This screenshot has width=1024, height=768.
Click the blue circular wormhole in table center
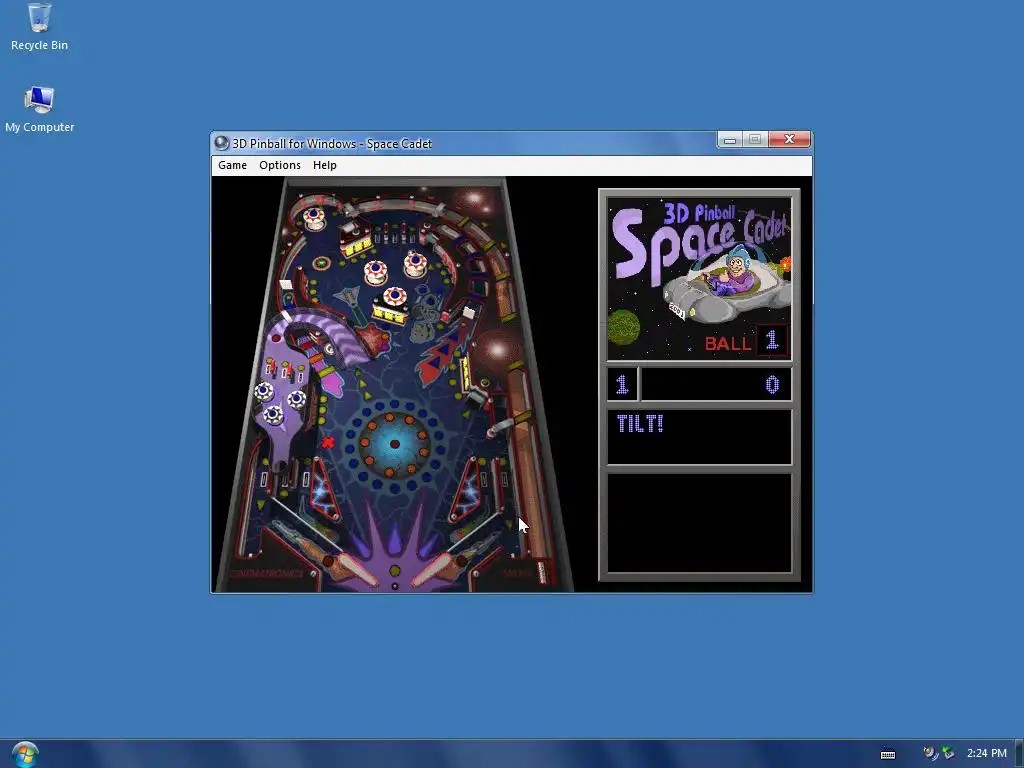394,444
